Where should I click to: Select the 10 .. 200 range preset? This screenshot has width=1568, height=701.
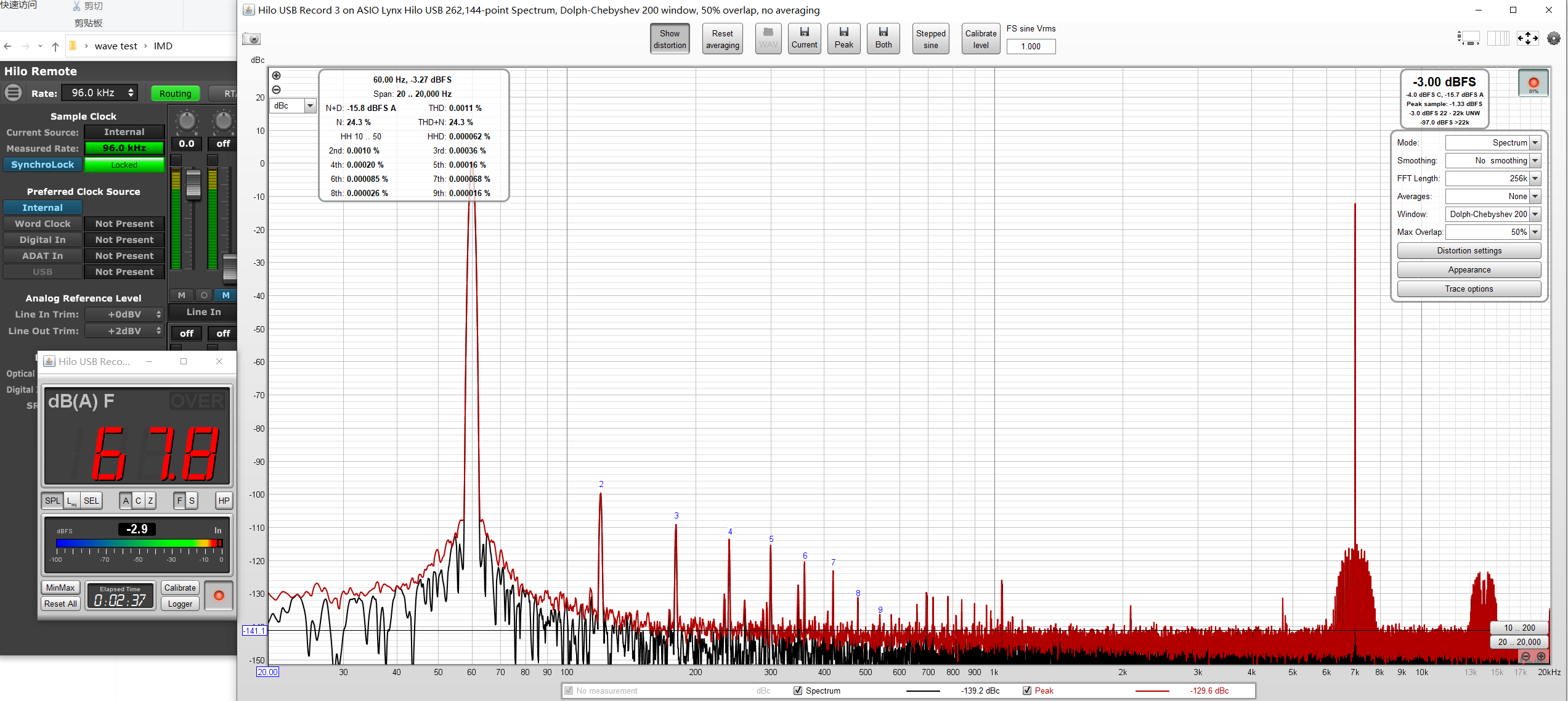pos(1519,628)
